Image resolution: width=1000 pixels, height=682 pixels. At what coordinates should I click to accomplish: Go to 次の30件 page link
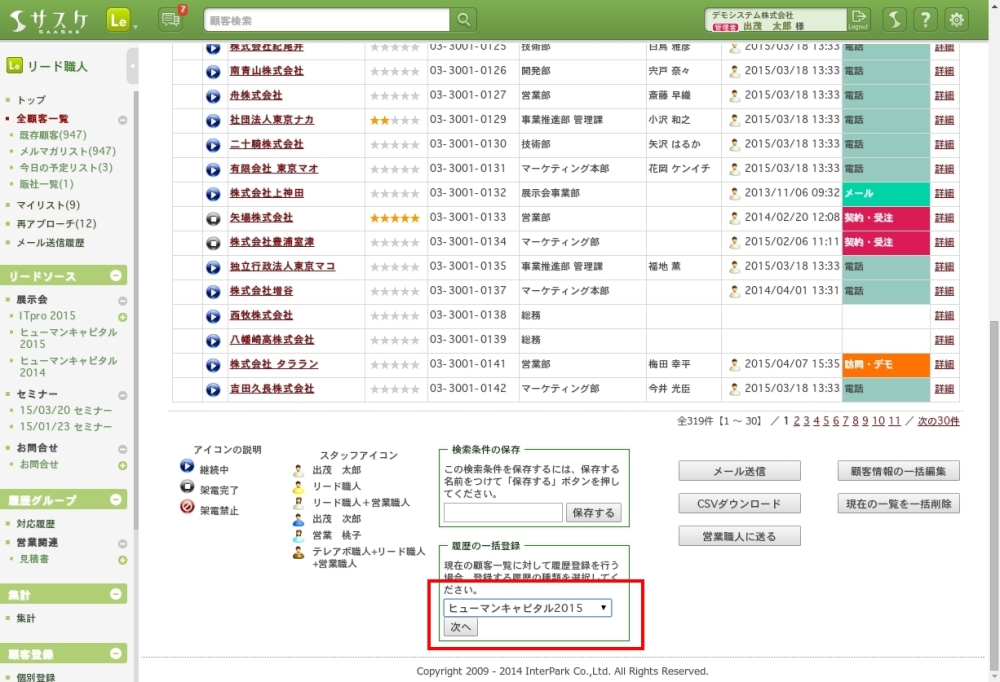pyautogui.click(x=938, y=421)
